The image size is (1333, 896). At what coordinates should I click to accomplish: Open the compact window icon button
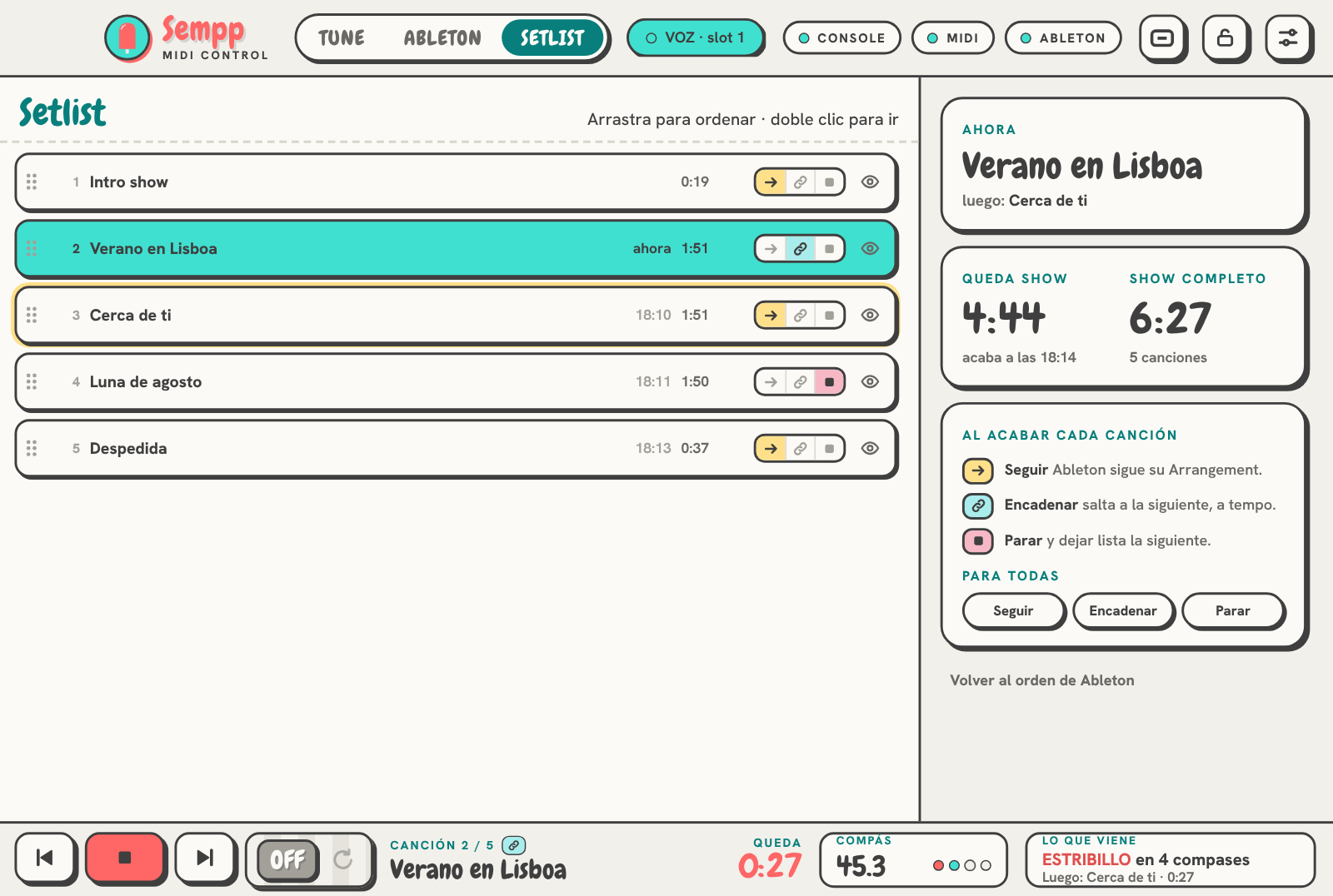coord(1161,37)
